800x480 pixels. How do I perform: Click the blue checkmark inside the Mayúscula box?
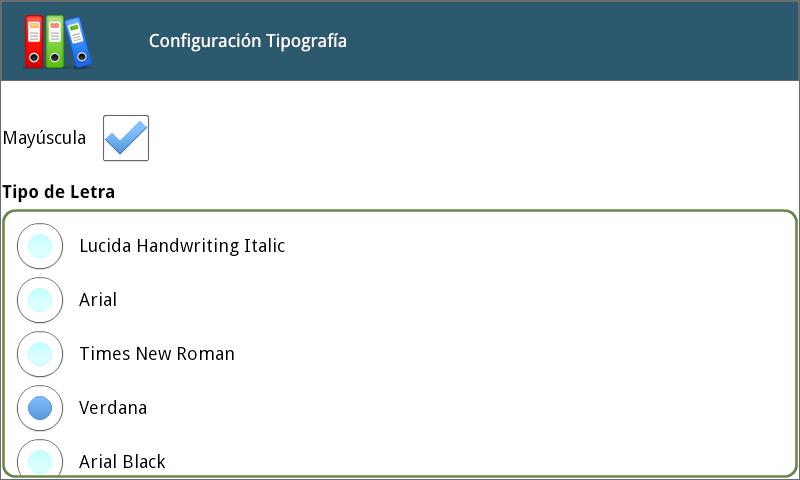(x=126, y=137)
